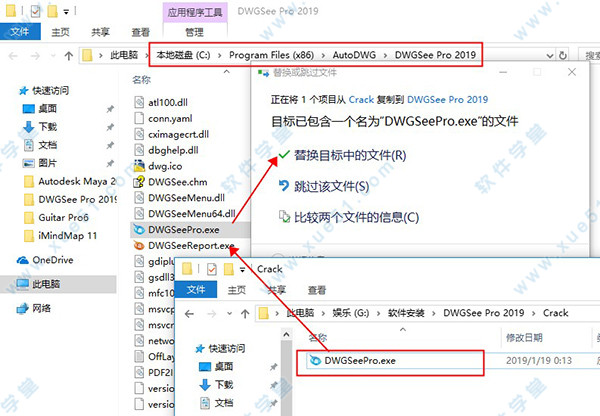Click 软件安装 breadcrumb in Crack window
This screenshot has height=416, width=600.
coord(406,313)
